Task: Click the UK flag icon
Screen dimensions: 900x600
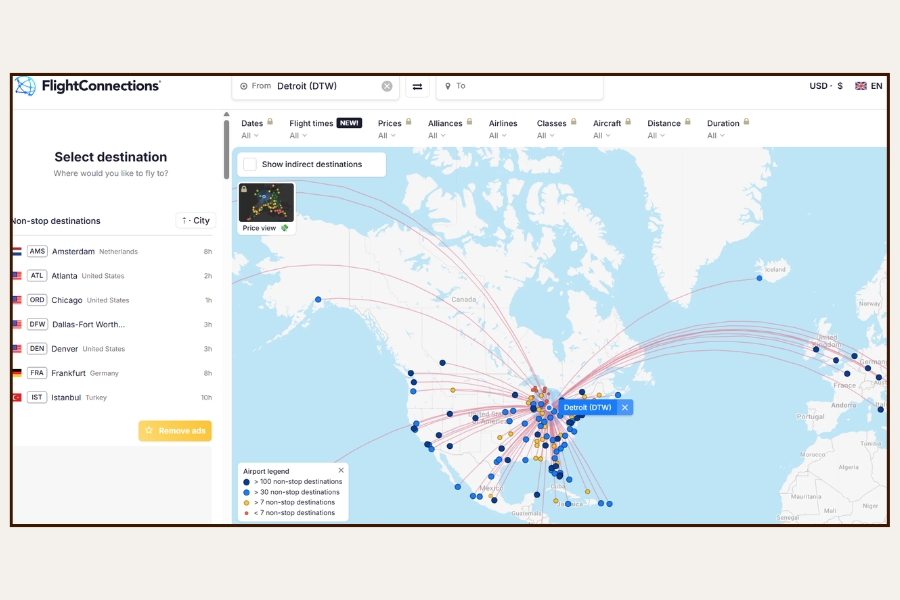Action: pyautogui.click(x=860, y=86)
